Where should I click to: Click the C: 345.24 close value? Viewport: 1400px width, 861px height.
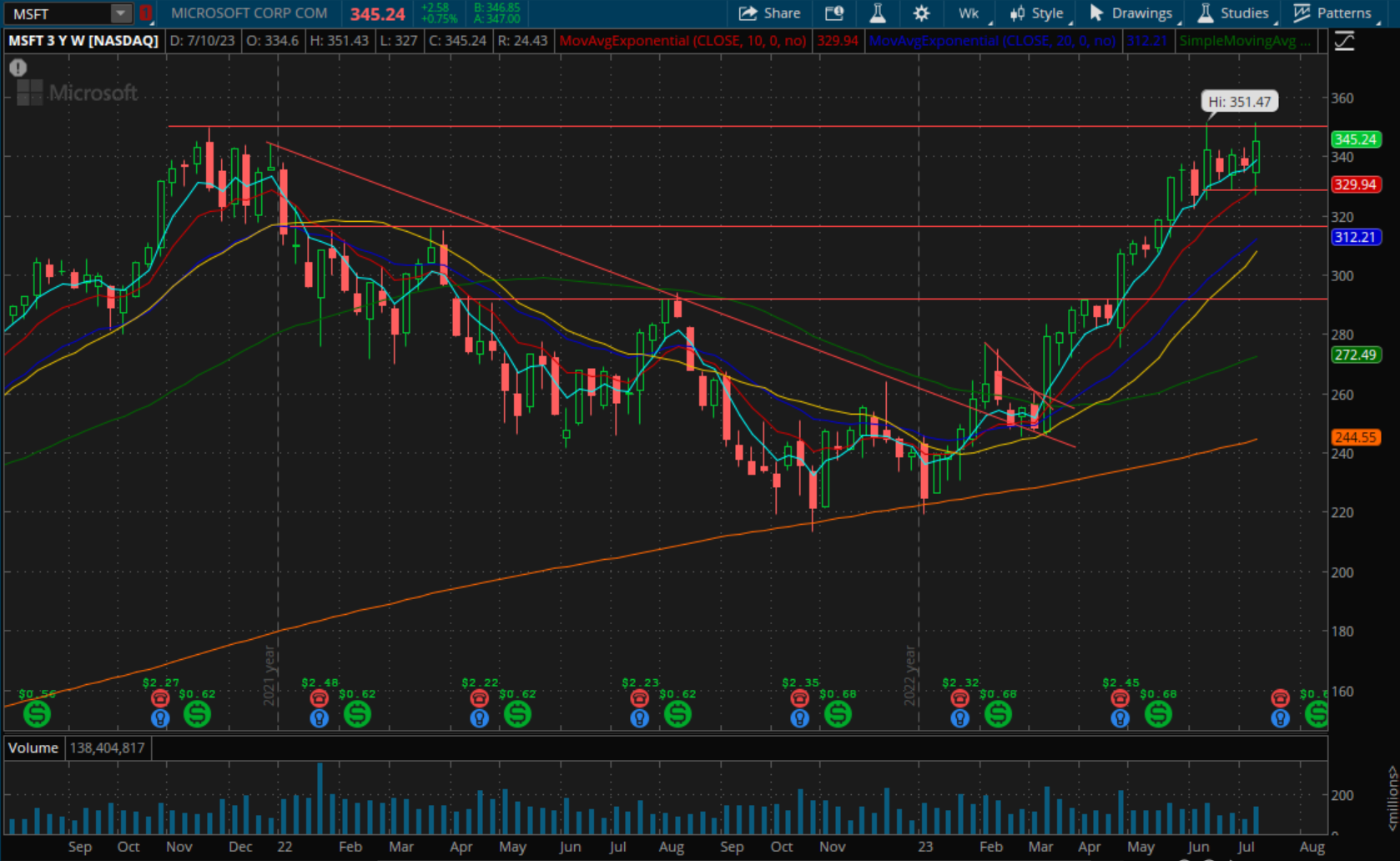pos(458,40)
